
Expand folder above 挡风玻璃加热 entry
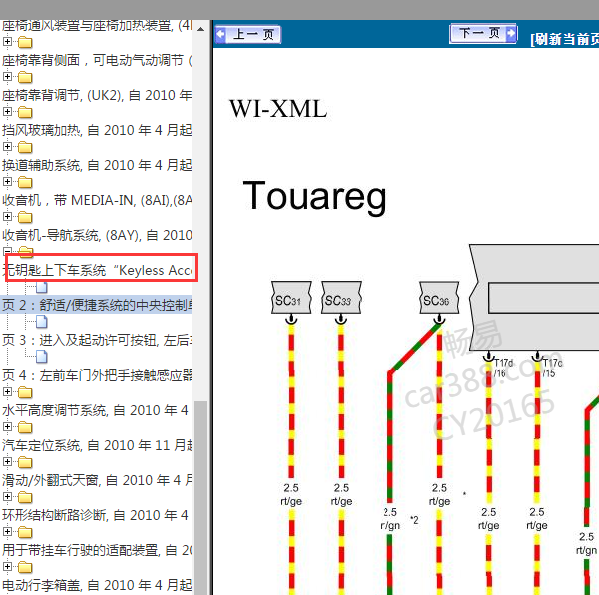(7, 112)
